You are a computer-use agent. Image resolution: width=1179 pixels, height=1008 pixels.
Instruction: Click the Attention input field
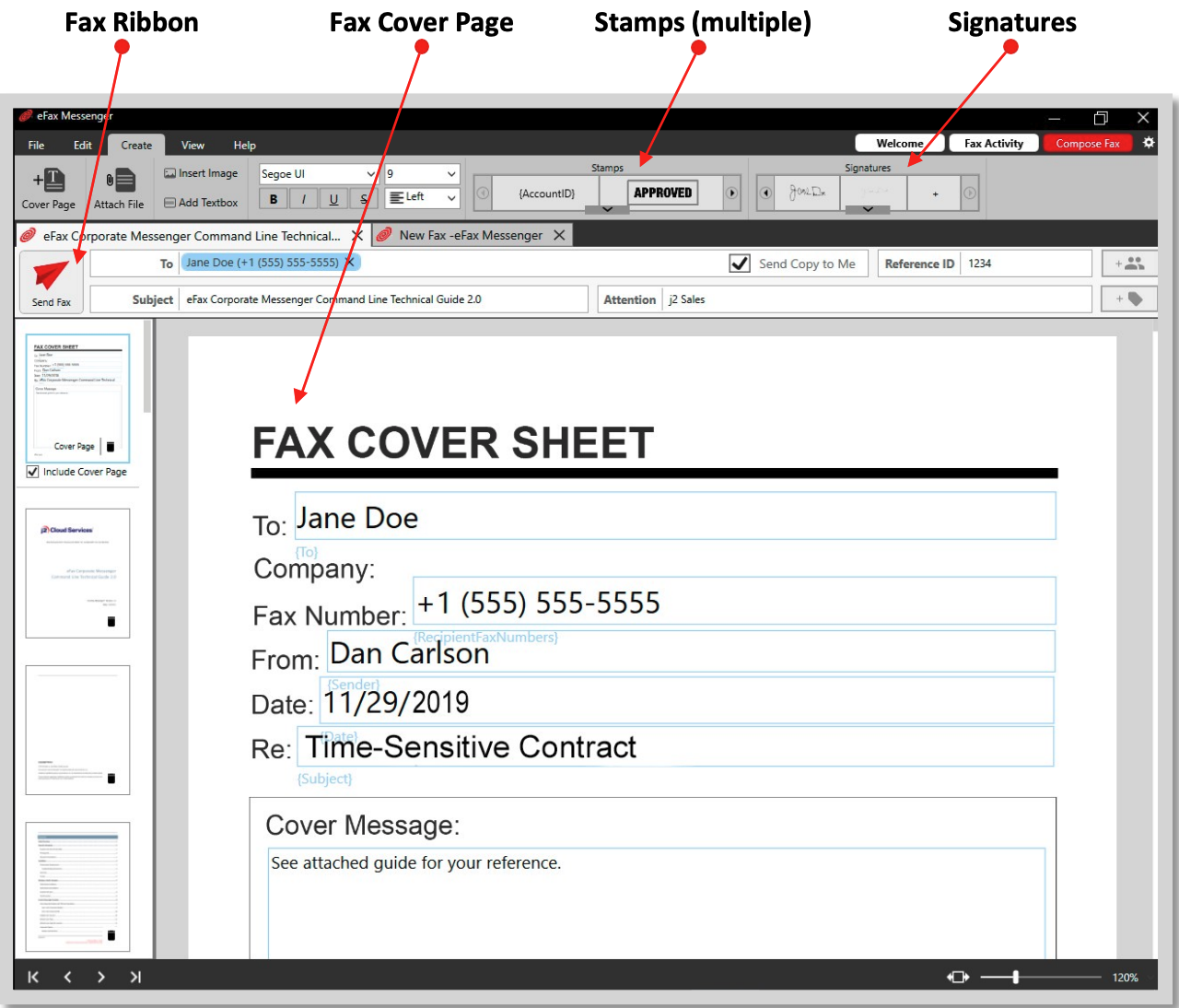876,299
